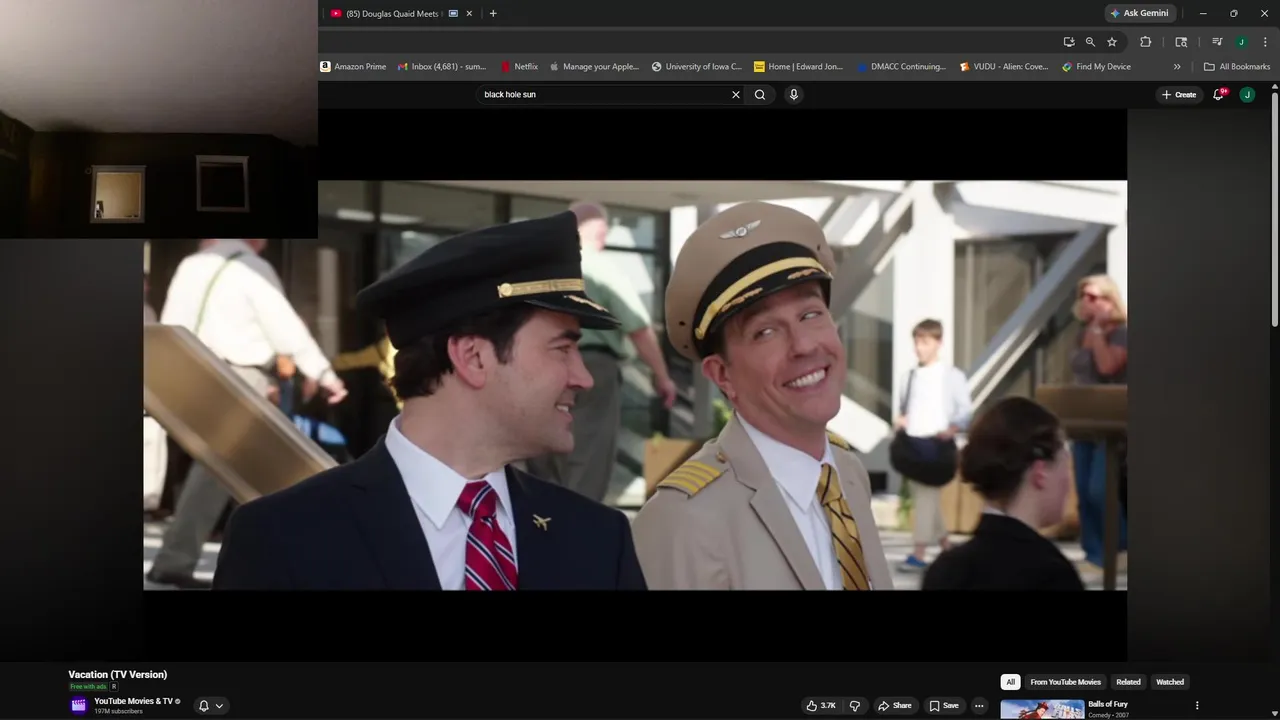Image resolution: width=1280 pixels, height=720 pixels.
Task: Click the side panel icon in toolbar
Action: coord(1181,42)
